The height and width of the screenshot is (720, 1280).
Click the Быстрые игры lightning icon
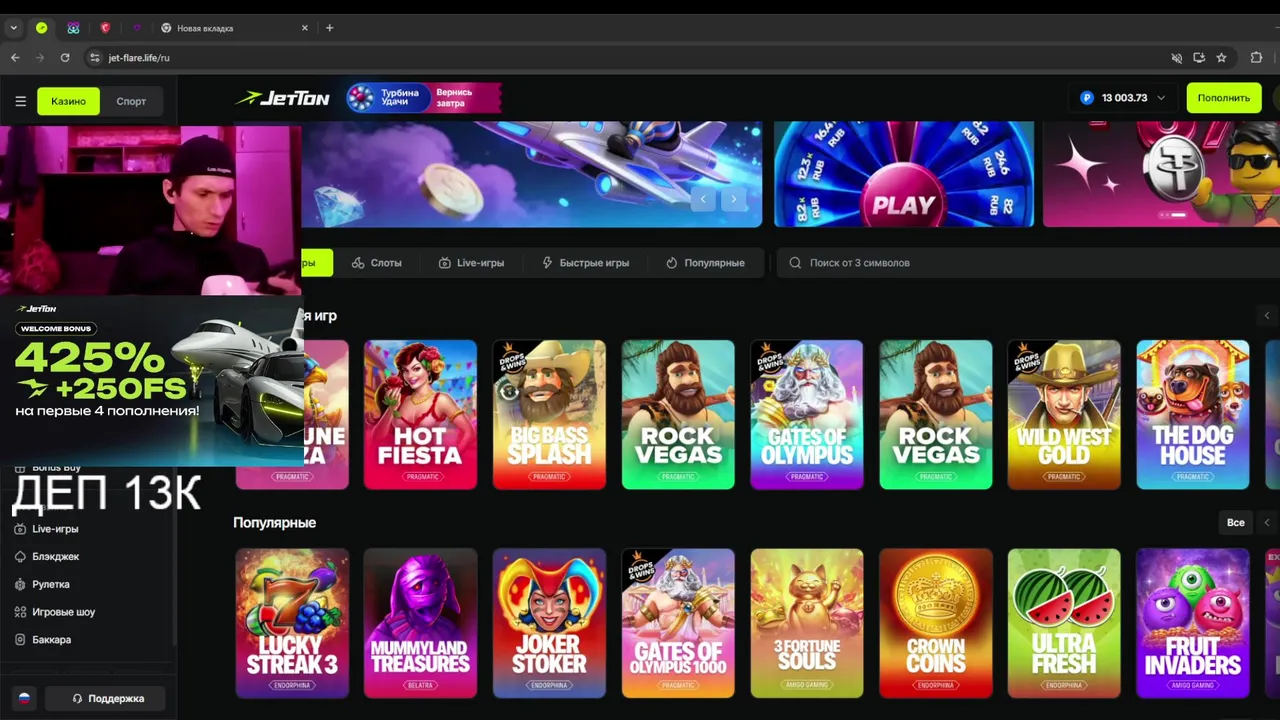[x=547, y=263]
